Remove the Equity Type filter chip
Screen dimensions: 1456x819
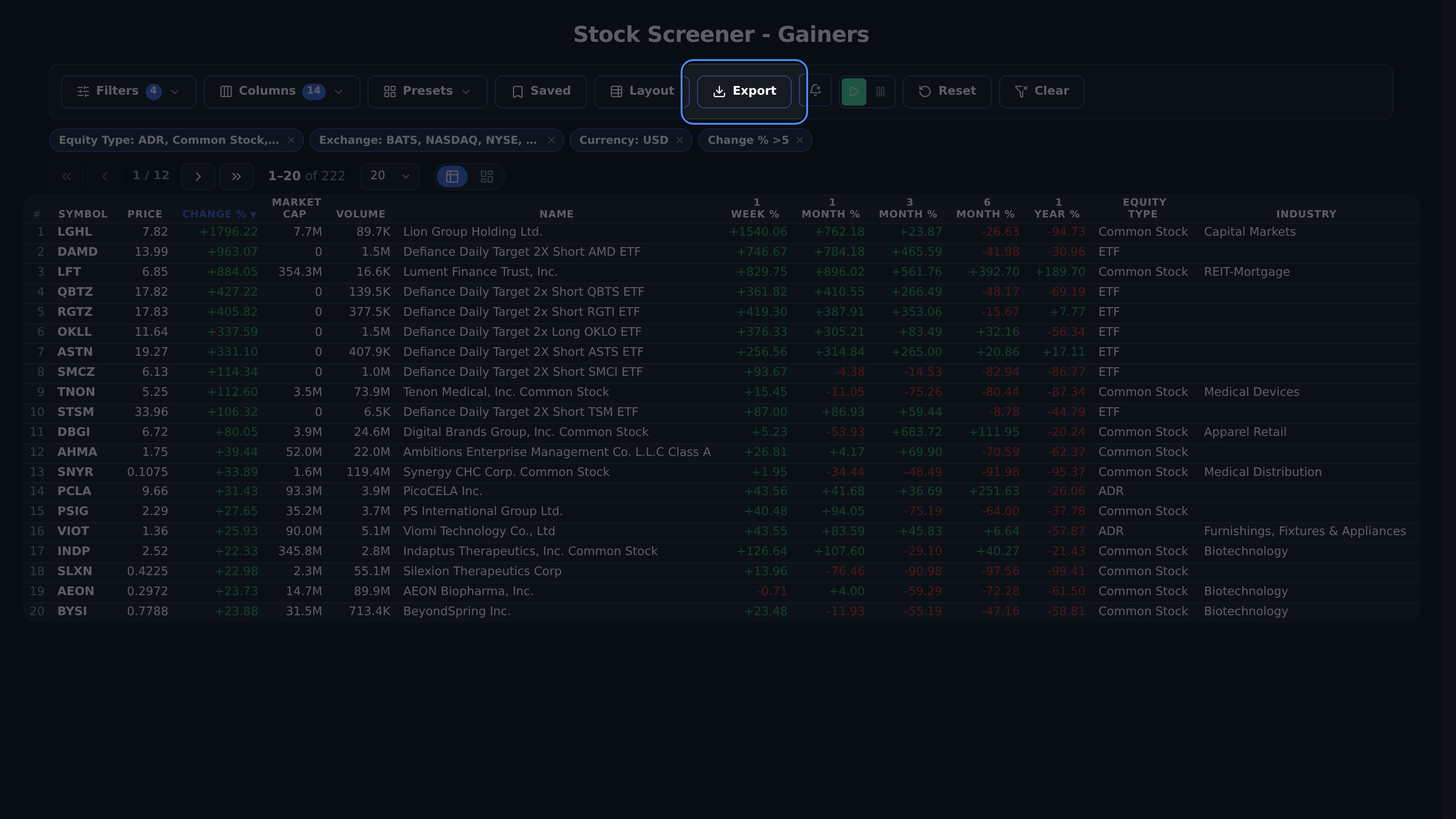pyautogui.click(x=291, y=140)
